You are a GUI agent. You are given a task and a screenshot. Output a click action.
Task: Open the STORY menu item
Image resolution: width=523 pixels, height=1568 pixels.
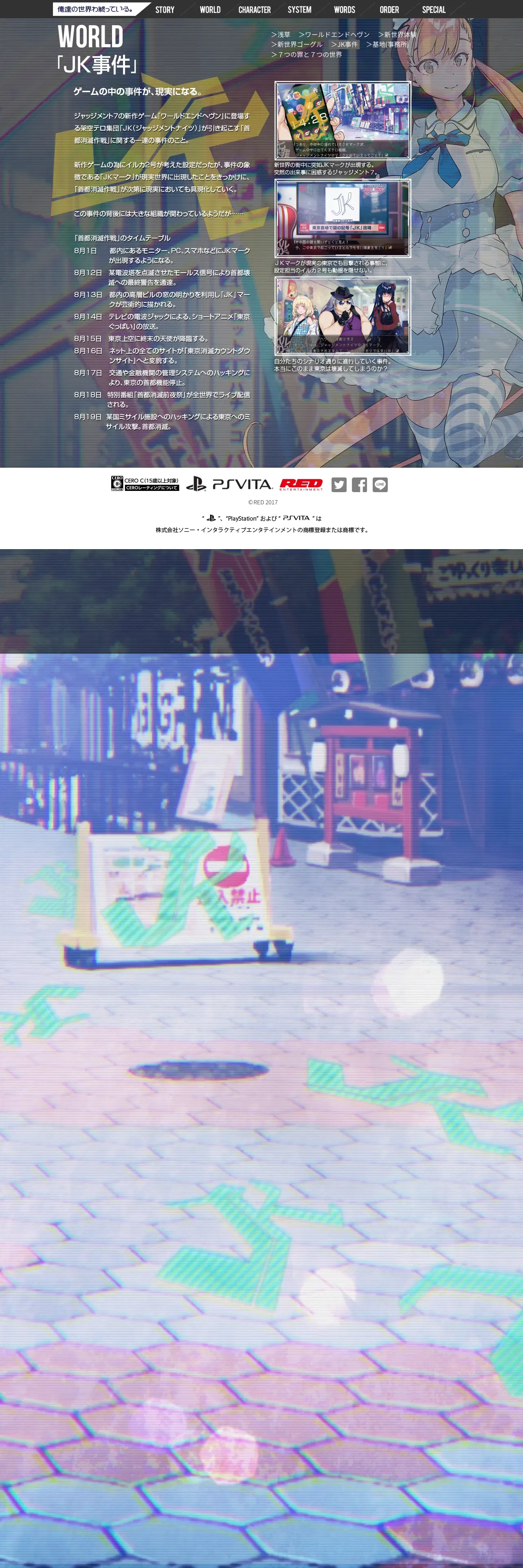[165, 10]
